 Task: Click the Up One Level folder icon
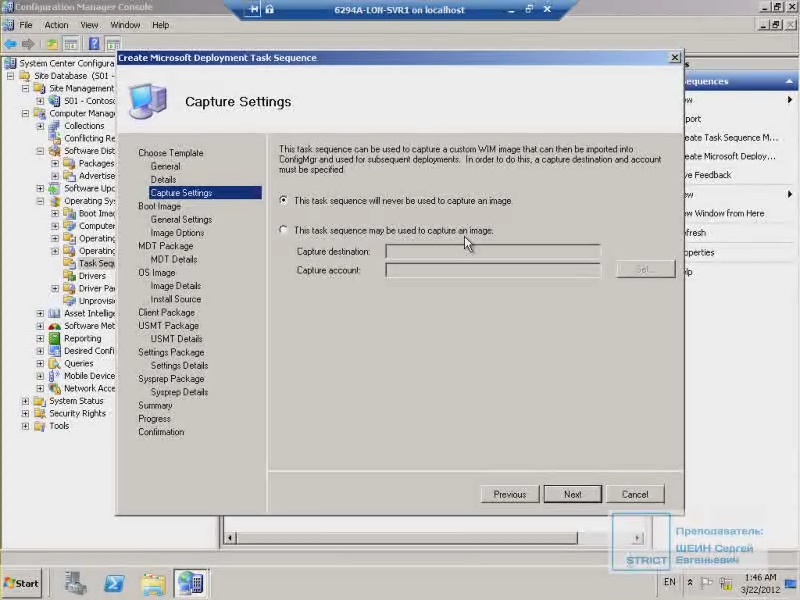[x=51, y=44]
